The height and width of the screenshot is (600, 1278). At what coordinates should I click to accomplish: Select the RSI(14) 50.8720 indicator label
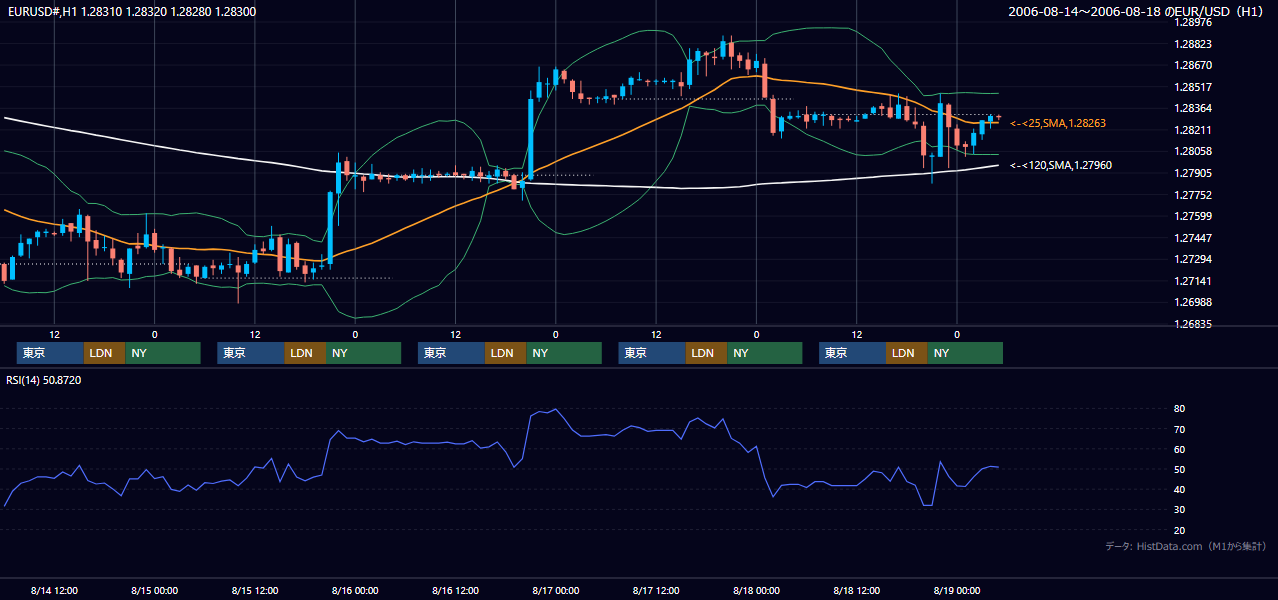[44, 380]
